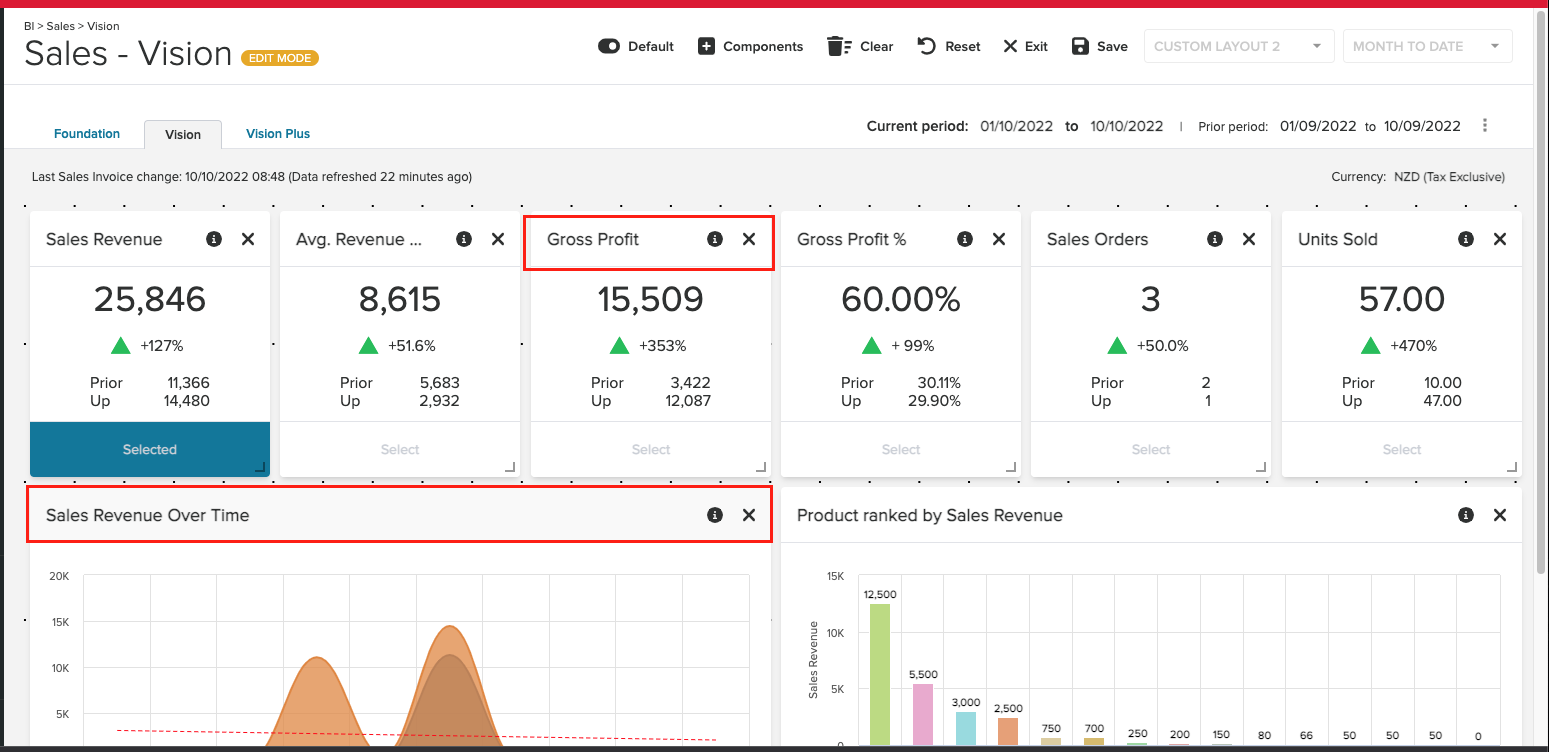Save the dashboard layout
1549x752 pixels.
click(1080, 46)
